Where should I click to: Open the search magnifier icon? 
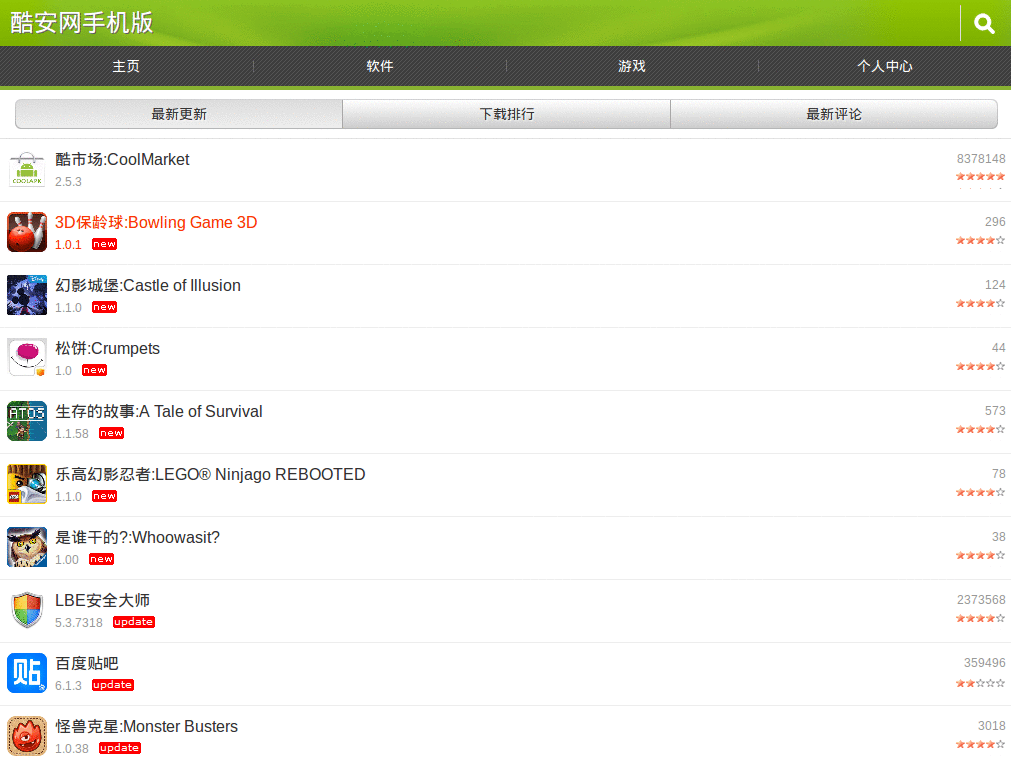pos(984,24)
